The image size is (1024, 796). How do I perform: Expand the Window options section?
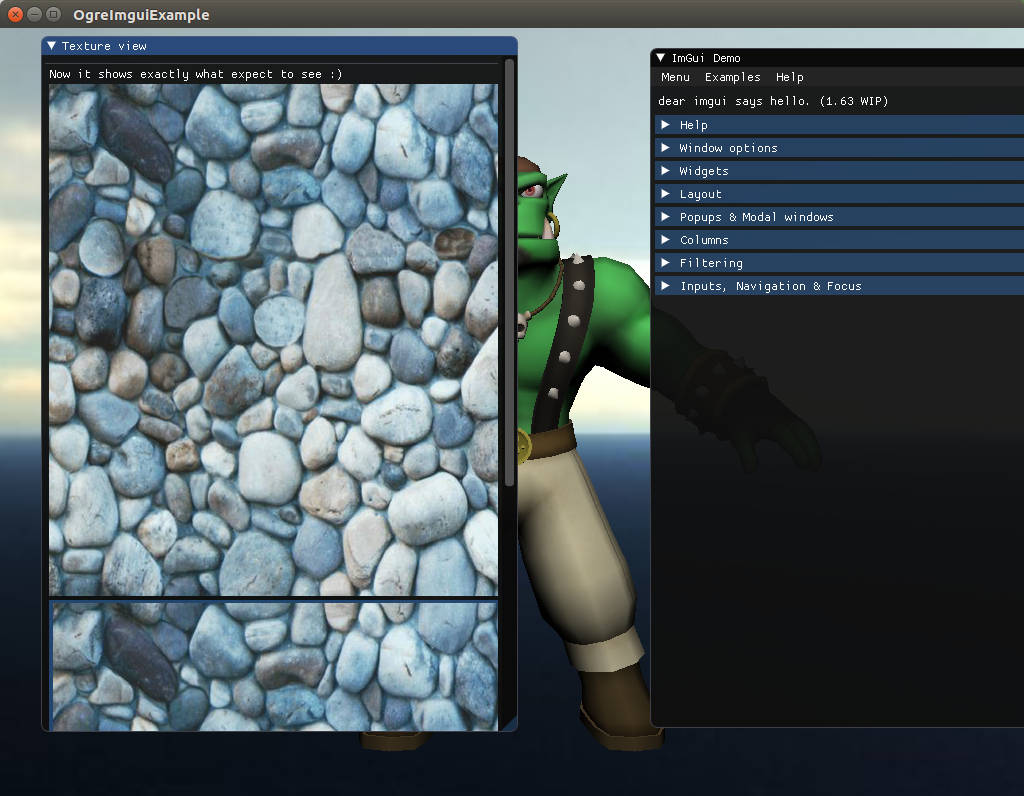839,148
